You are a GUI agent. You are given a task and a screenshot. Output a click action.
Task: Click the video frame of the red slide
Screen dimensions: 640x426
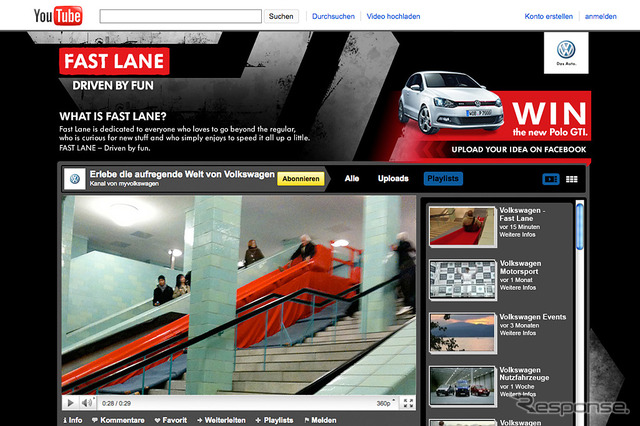click(x=239, y=295)
